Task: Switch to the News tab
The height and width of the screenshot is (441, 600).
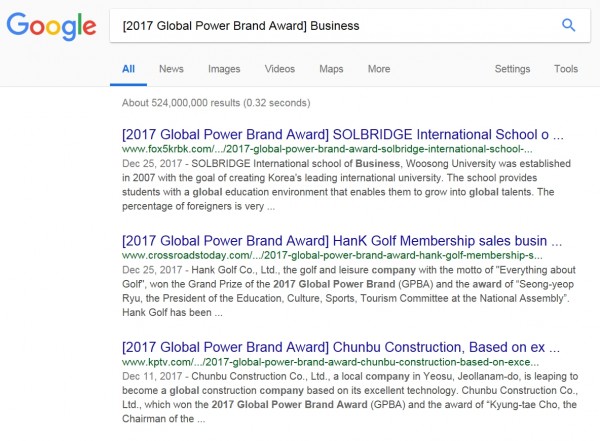Action: click(171, 69)
